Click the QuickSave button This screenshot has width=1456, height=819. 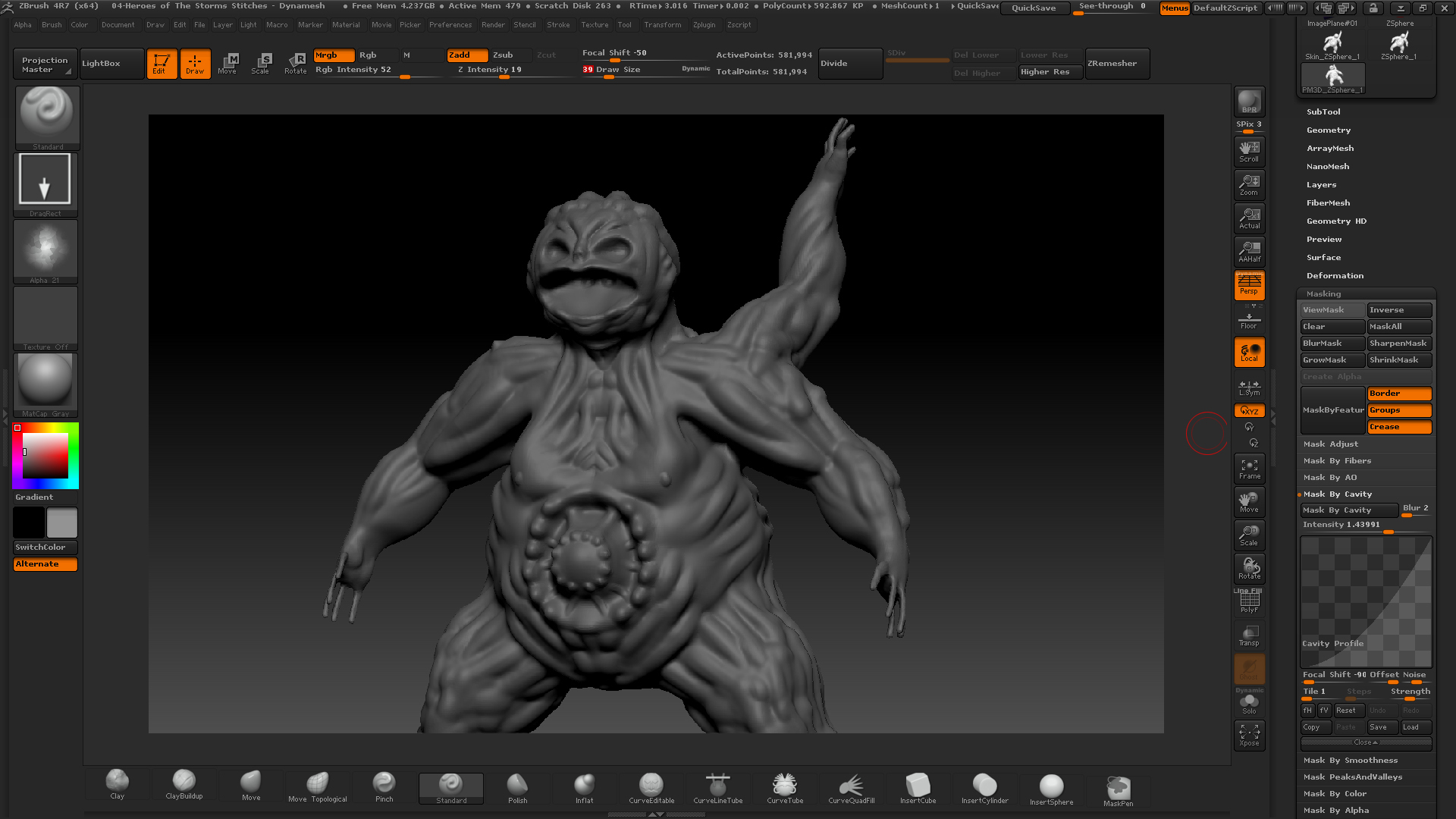(x=1034, y=8)
